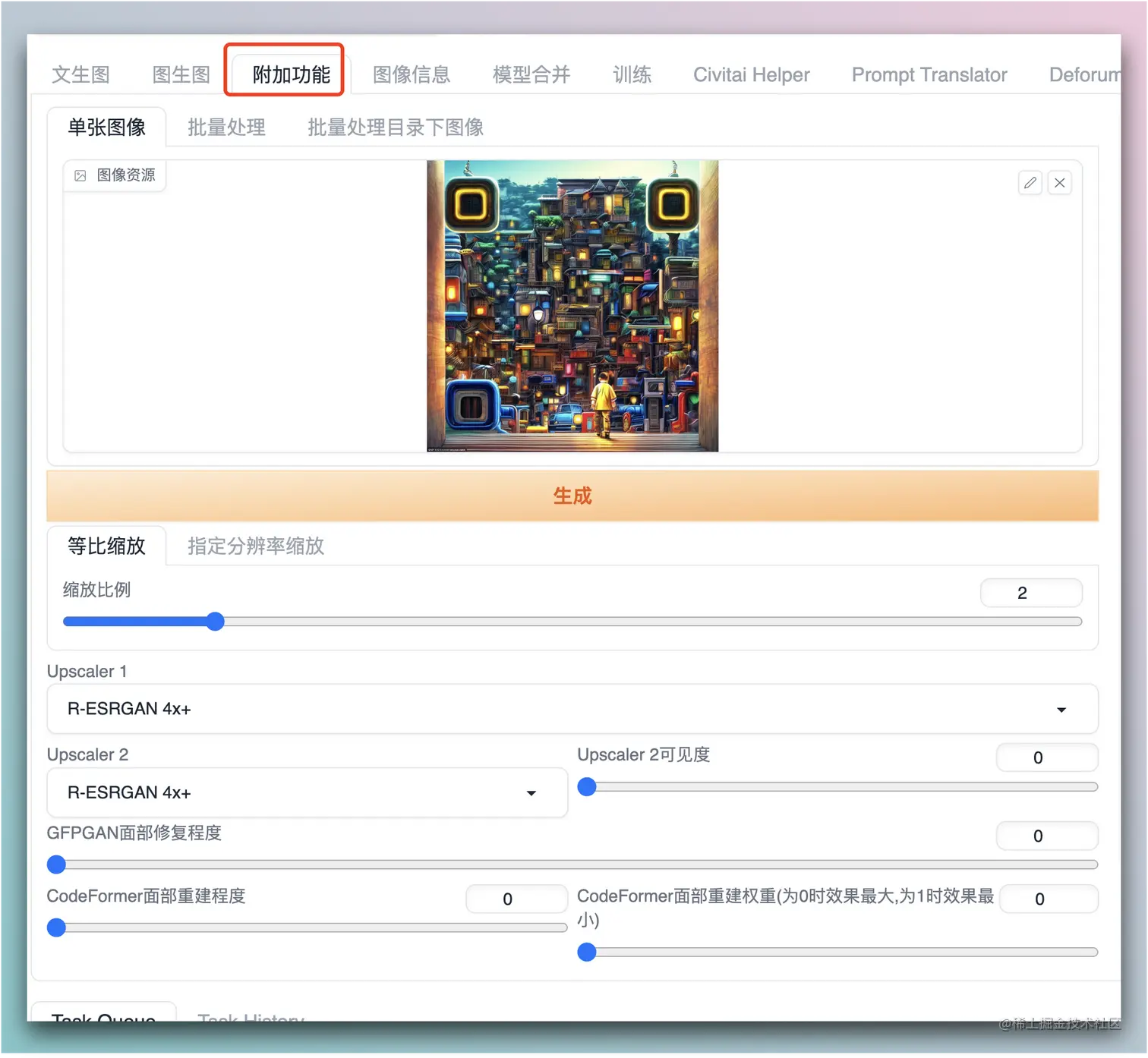
Task: Click the 缩放比例 value input showing 2
Action: pyautogui.click(x=1030, y=592)
